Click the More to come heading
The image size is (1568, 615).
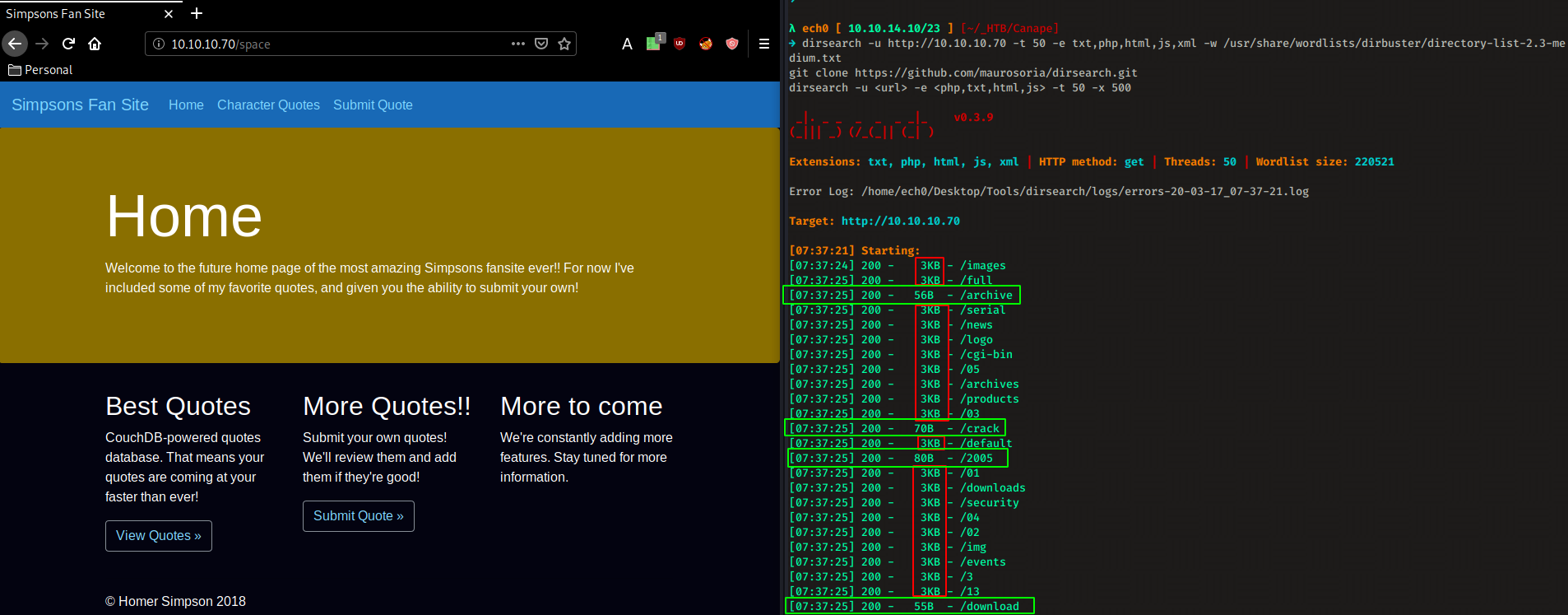coord(581,406)
